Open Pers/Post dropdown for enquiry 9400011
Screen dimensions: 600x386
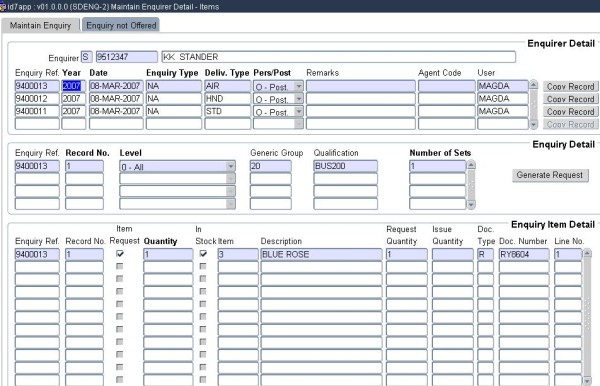(299, 112)
